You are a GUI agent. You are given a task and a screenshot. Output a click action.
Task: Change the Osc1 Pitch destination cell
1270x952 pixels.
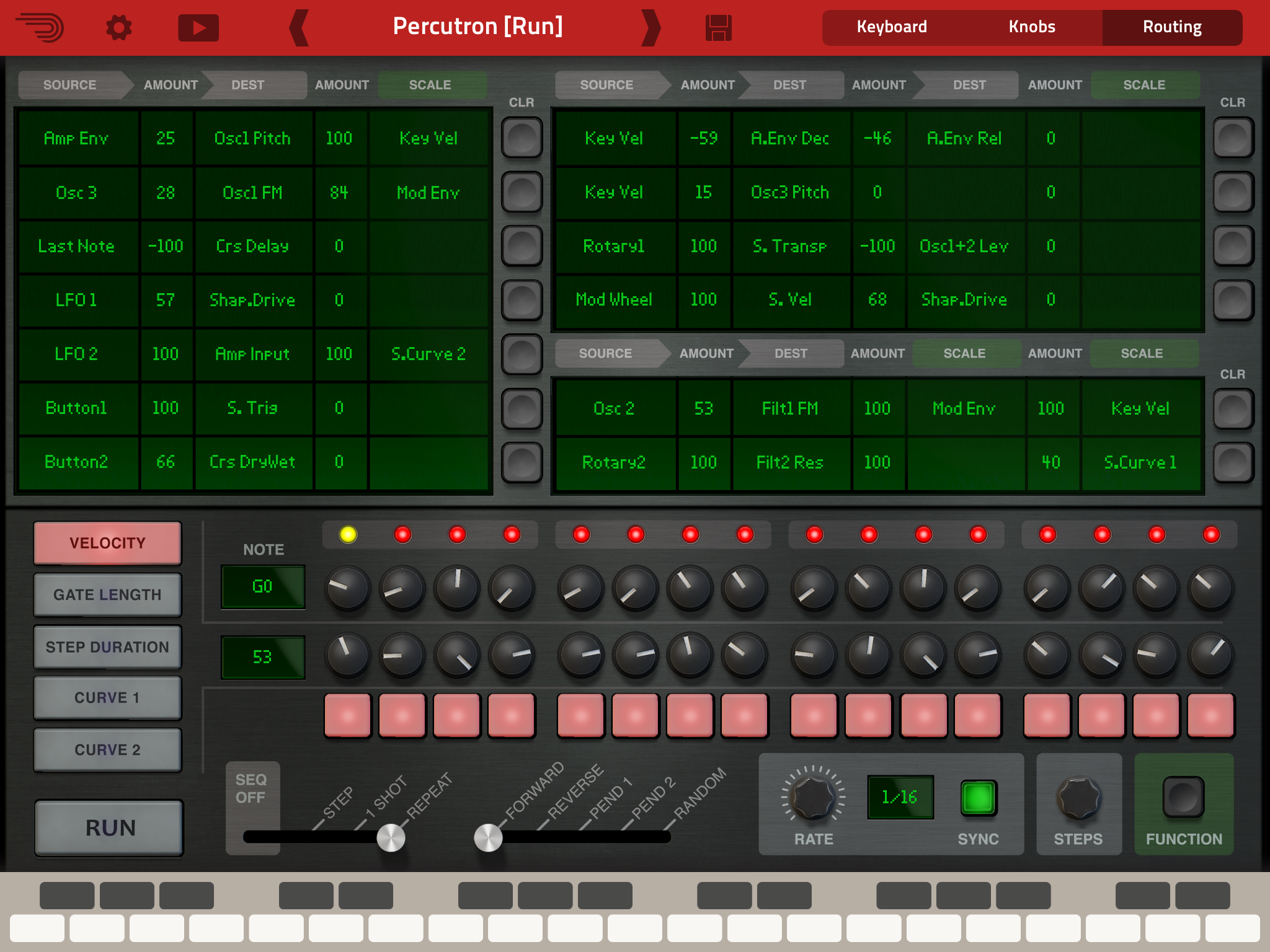tap(253, 138)
